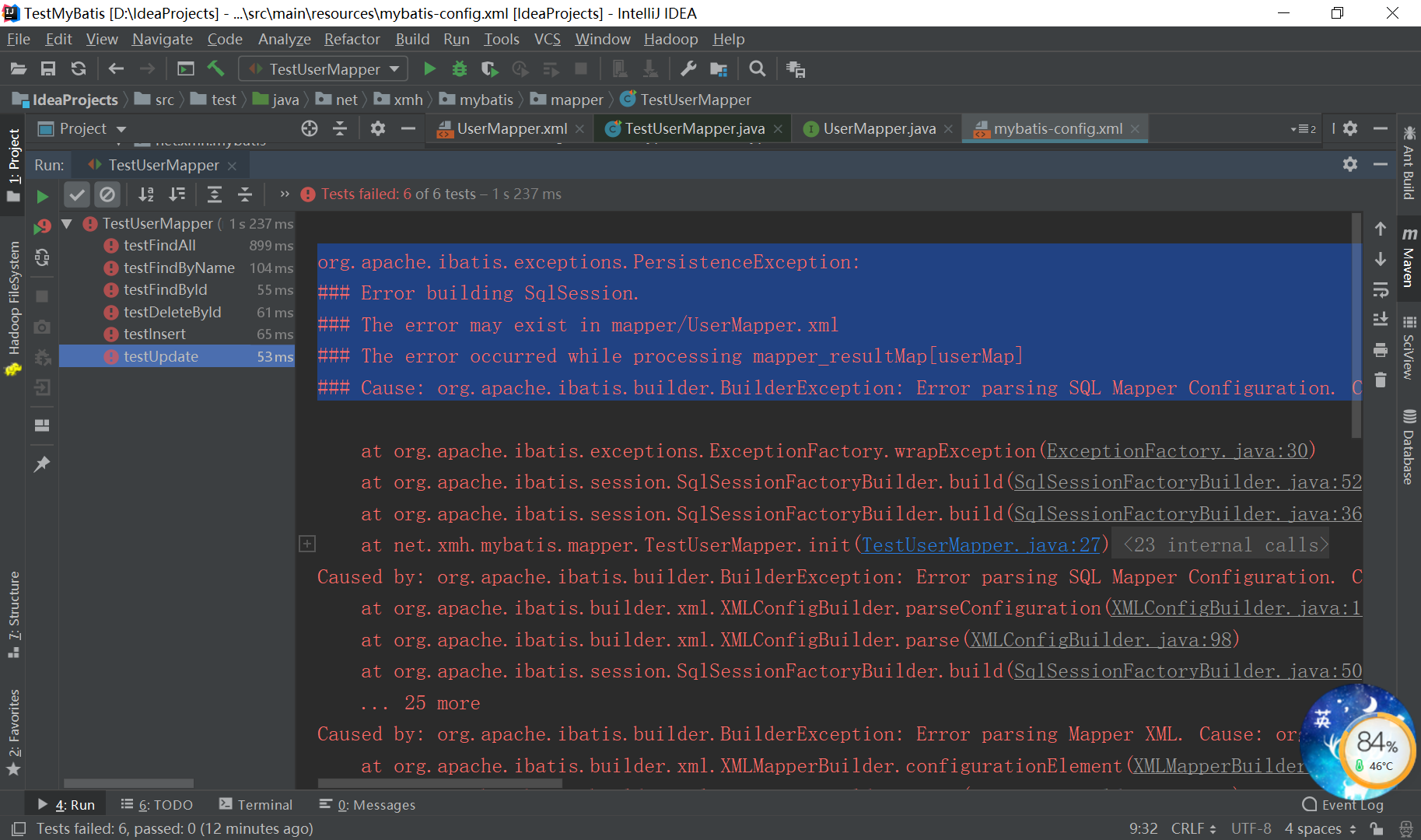
Task: Open the Refactor menu
Action: tap(352, 39)
